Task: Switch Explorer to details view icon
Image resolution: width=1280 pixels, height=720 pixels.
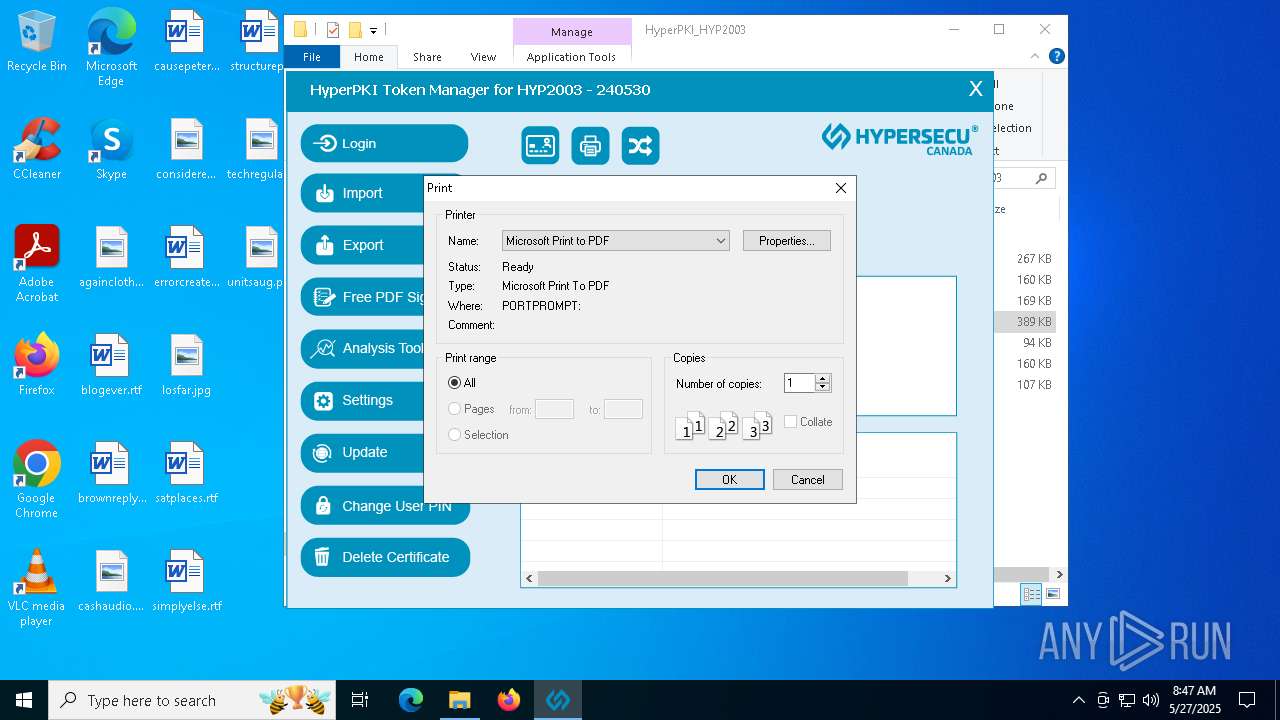Action: pos(1031,594)
